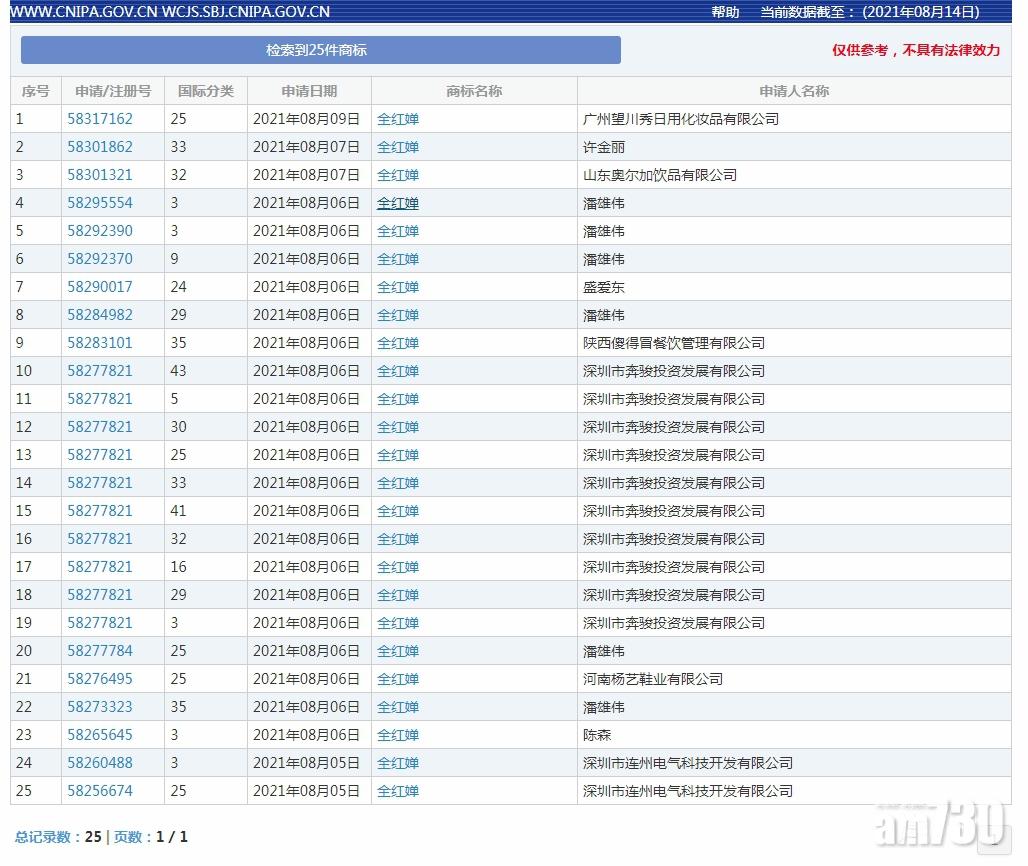Click the 申请日期 column header
The height and width of the screenshot is (866, 1028).
(309, 91)
